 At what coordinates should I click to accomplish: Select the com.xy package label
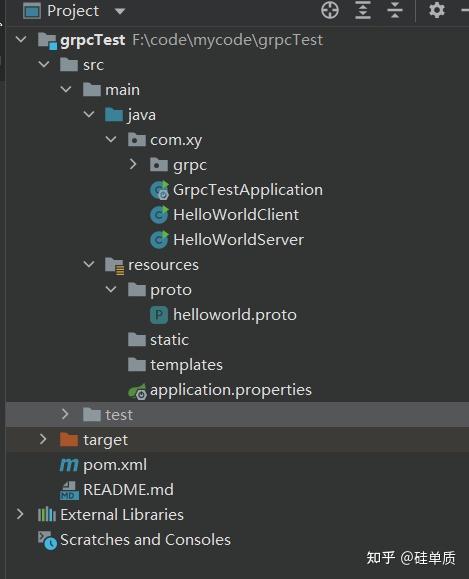176,141
